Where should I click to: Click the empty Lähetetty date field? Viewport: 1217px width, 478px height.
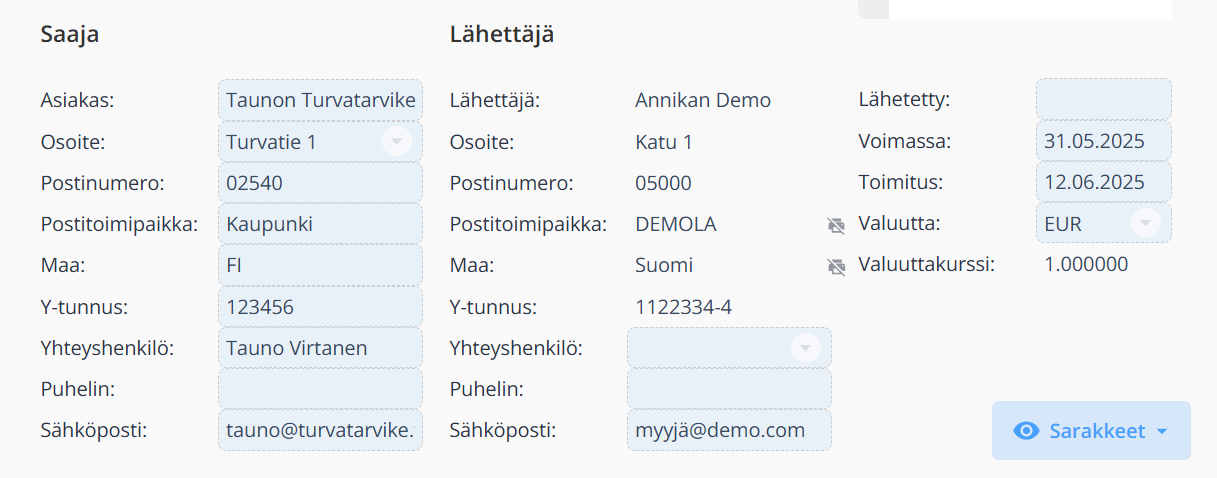pos(1104,99)
